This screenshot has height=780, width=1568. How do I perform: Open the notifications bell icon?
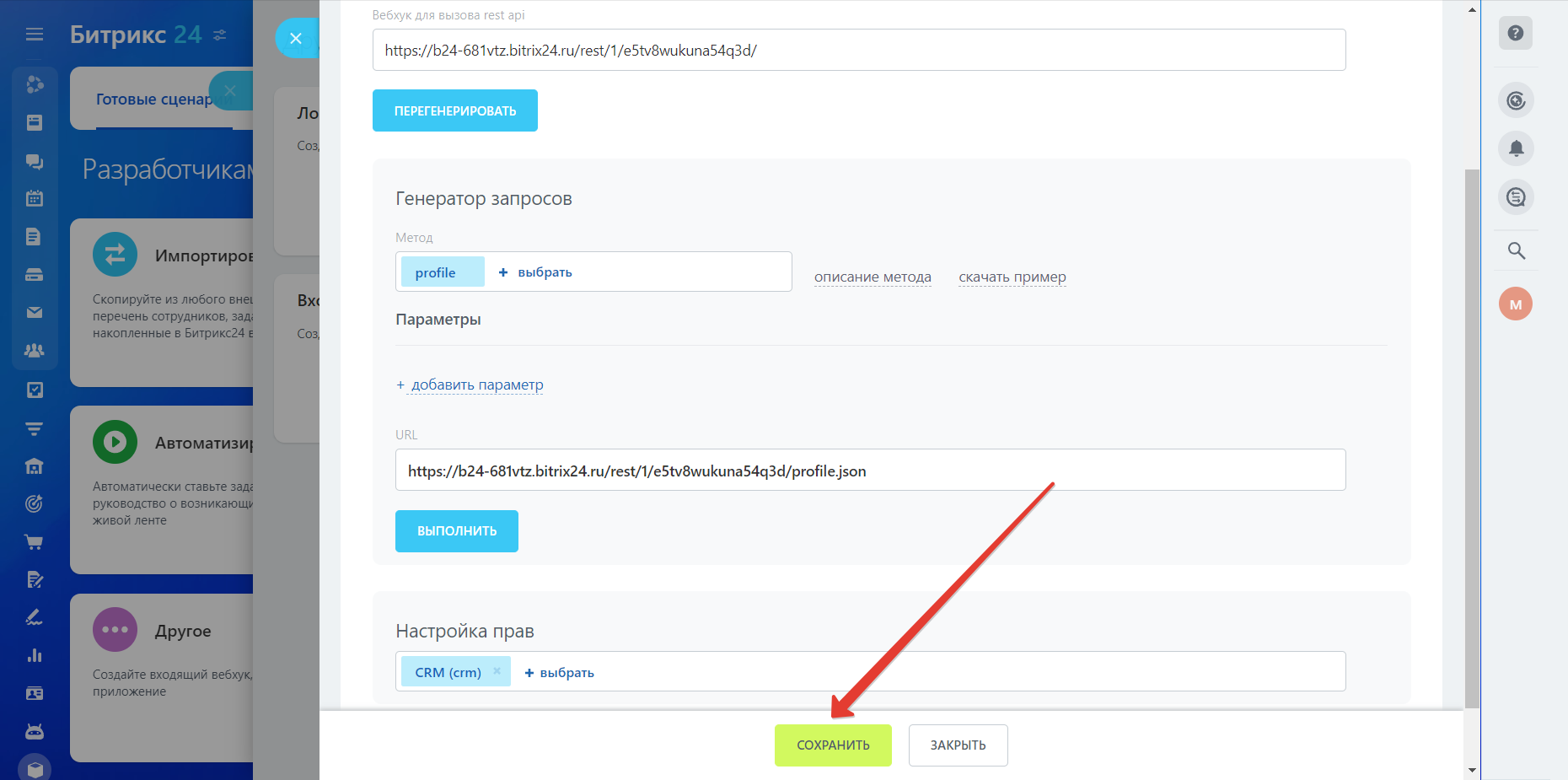(x=1516, y=149)
